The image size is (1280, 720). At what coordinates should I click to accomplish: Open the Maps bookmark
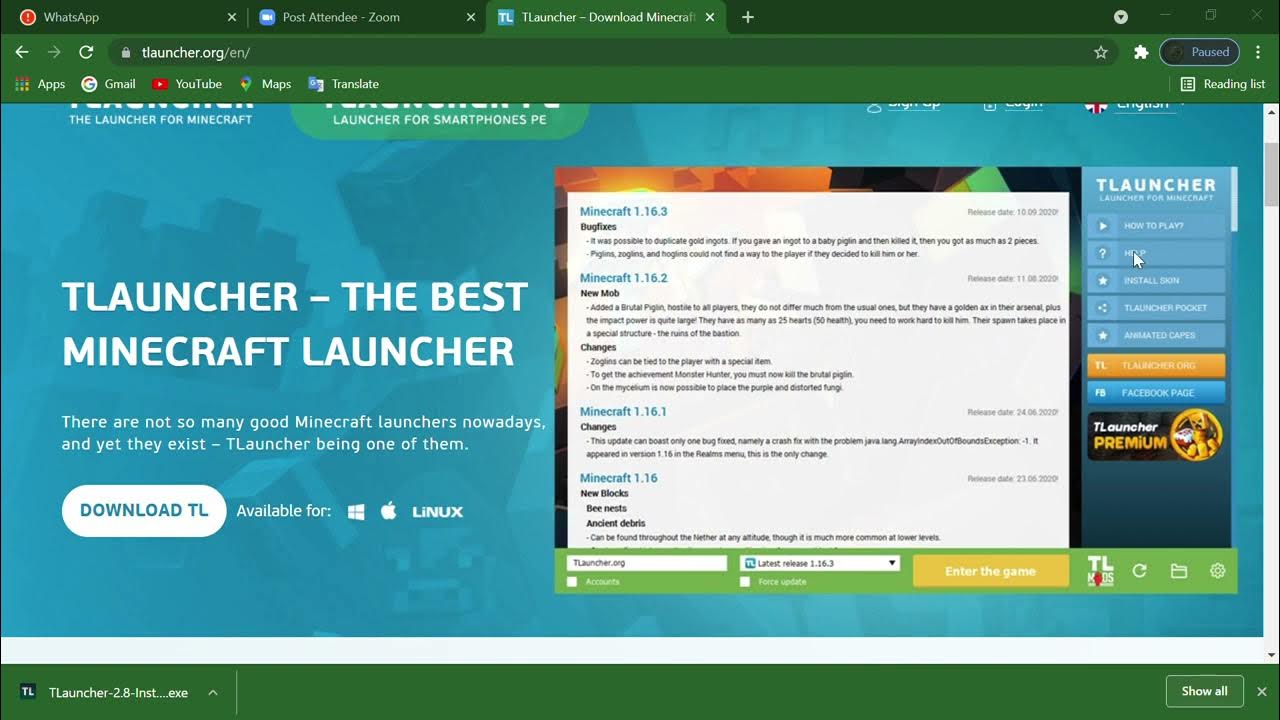pos(265,84)
